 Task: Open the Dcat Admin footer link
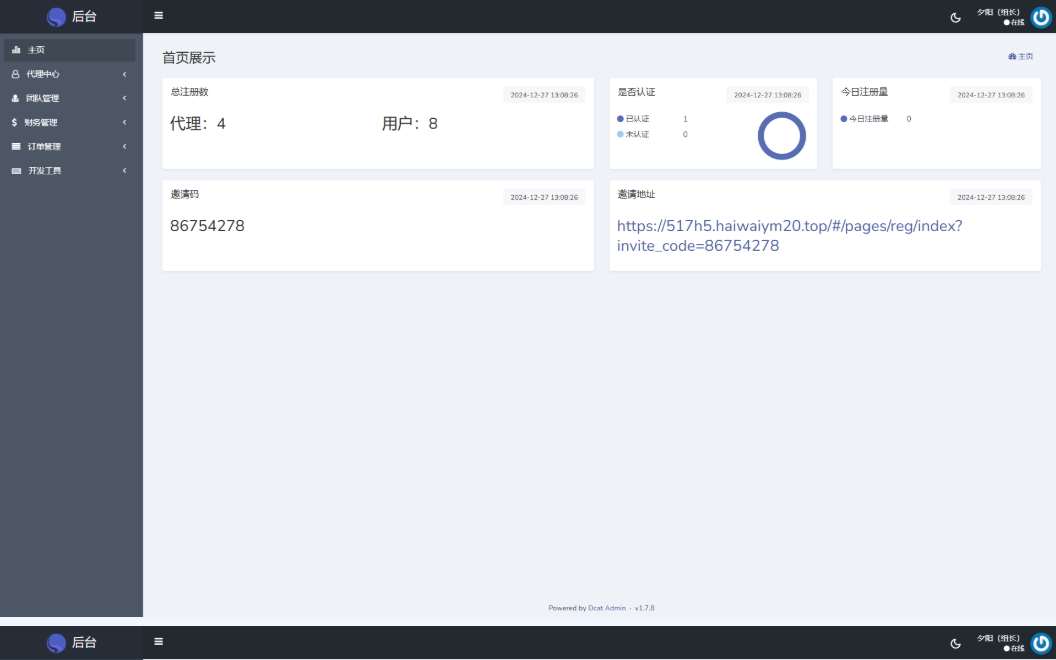coord(607,608)
